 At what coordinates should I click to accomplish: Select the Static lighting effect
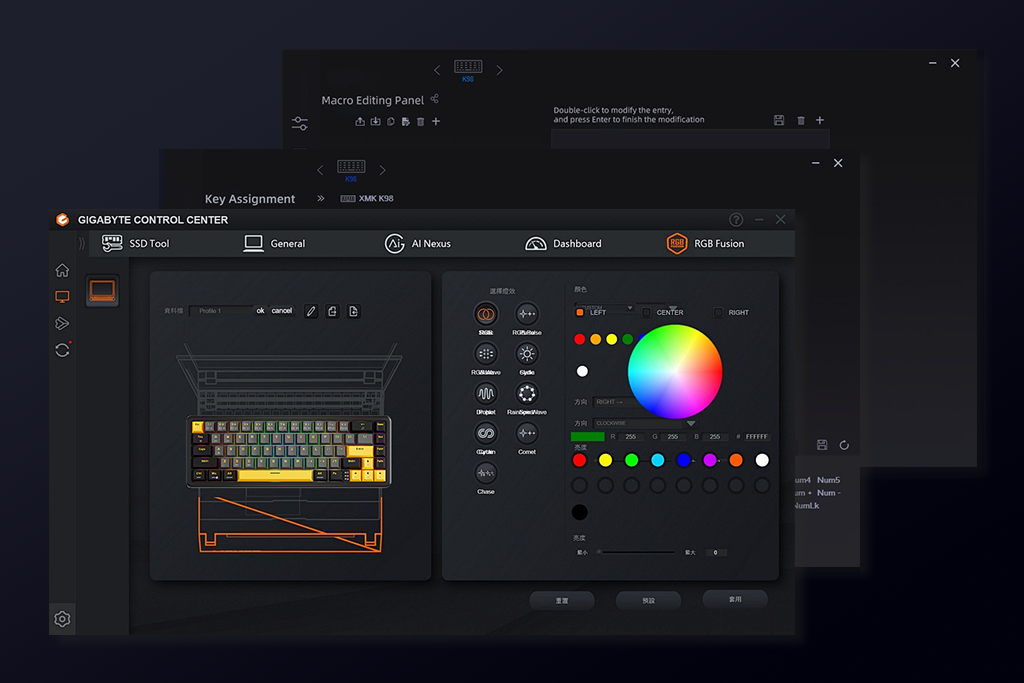pyautogui.click(x=486, y=315)
